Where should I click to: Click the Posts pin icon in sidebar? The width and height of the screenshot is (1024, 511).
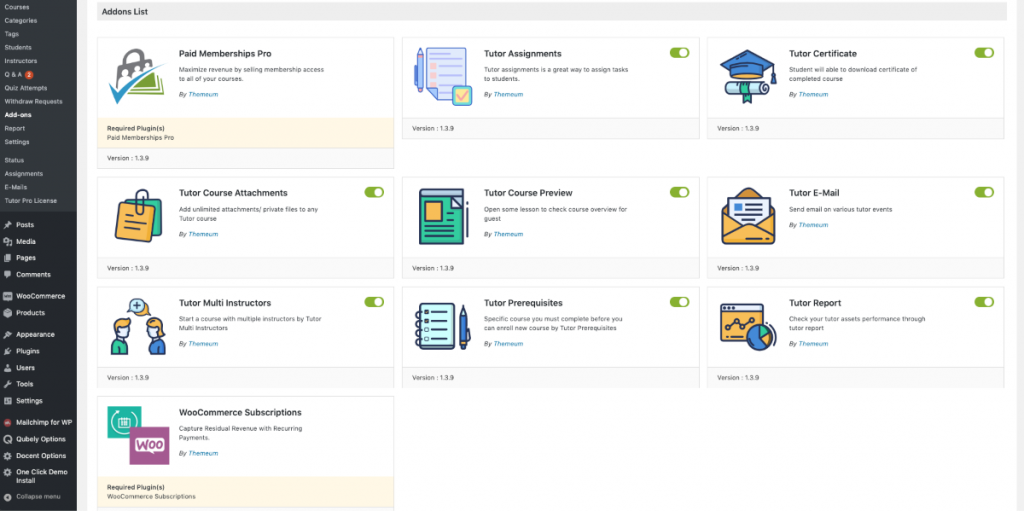click(8, 225)
